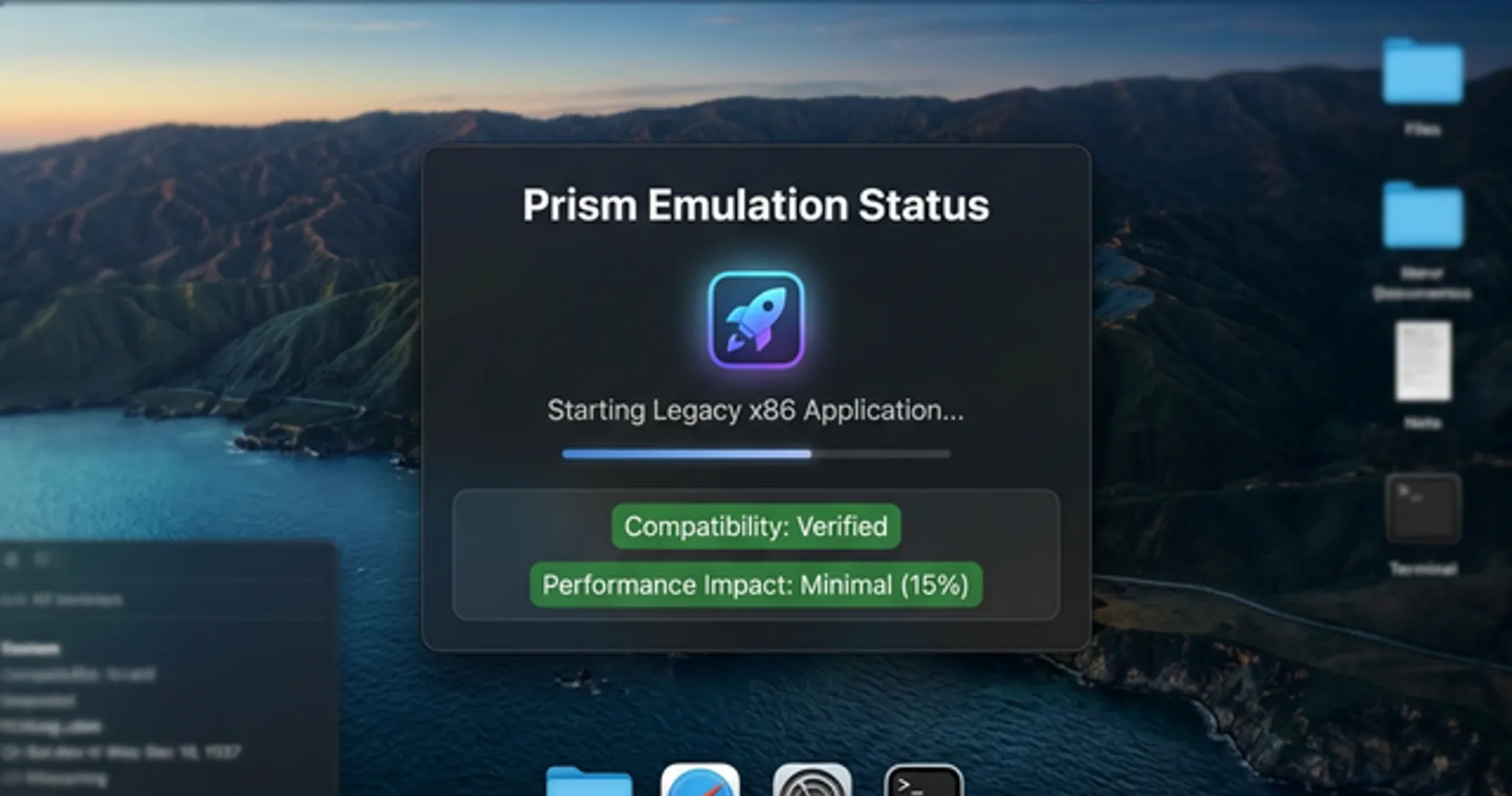1512x796 pixels.
Task: Open the blue folder in the dock
Action: 589,782
